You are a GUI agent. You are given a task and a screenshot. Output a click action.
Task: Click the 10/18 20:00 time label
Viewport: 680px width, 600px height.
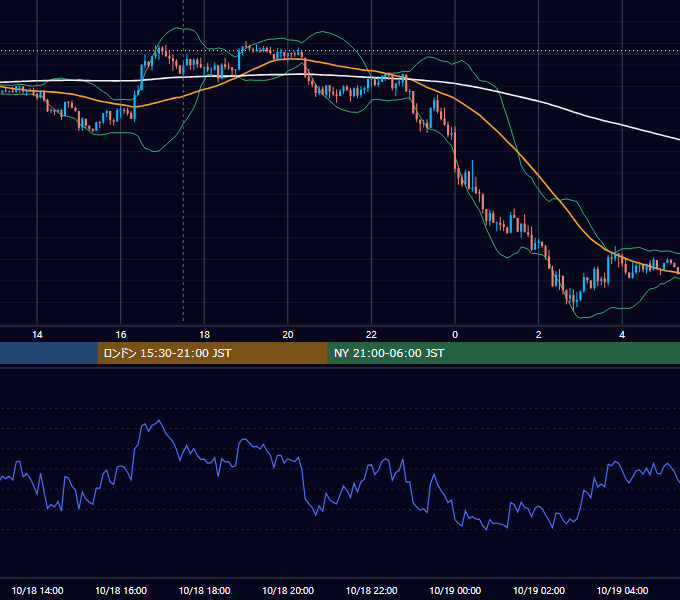tap(288, 590)
